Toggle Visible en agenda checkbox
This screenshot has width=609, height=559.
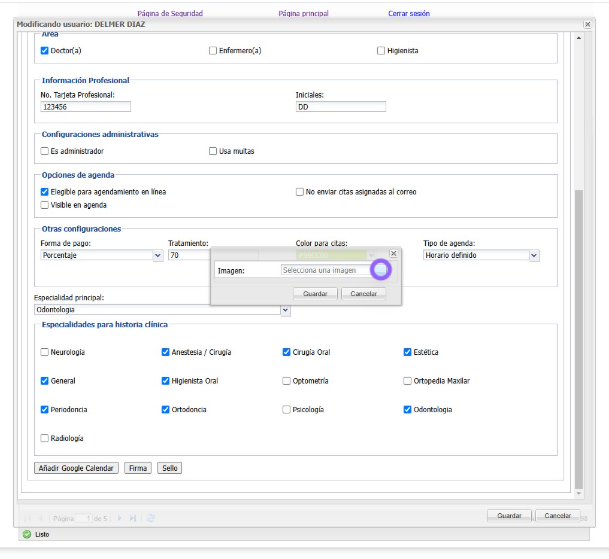click(x=44, y=205)
